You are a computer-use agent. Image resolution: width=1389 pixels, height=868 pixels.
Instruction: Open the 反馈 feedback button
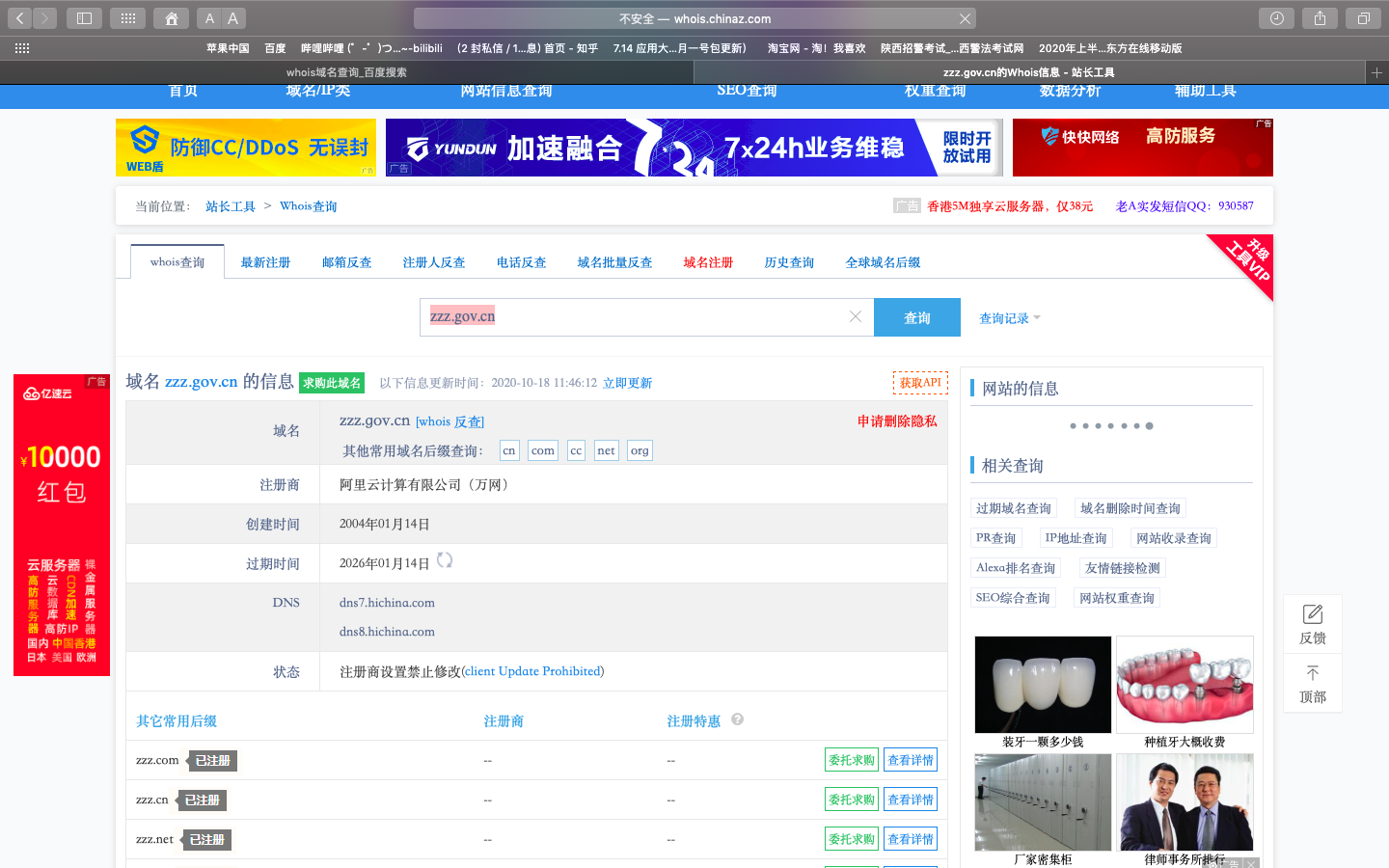click(1313, 625)
